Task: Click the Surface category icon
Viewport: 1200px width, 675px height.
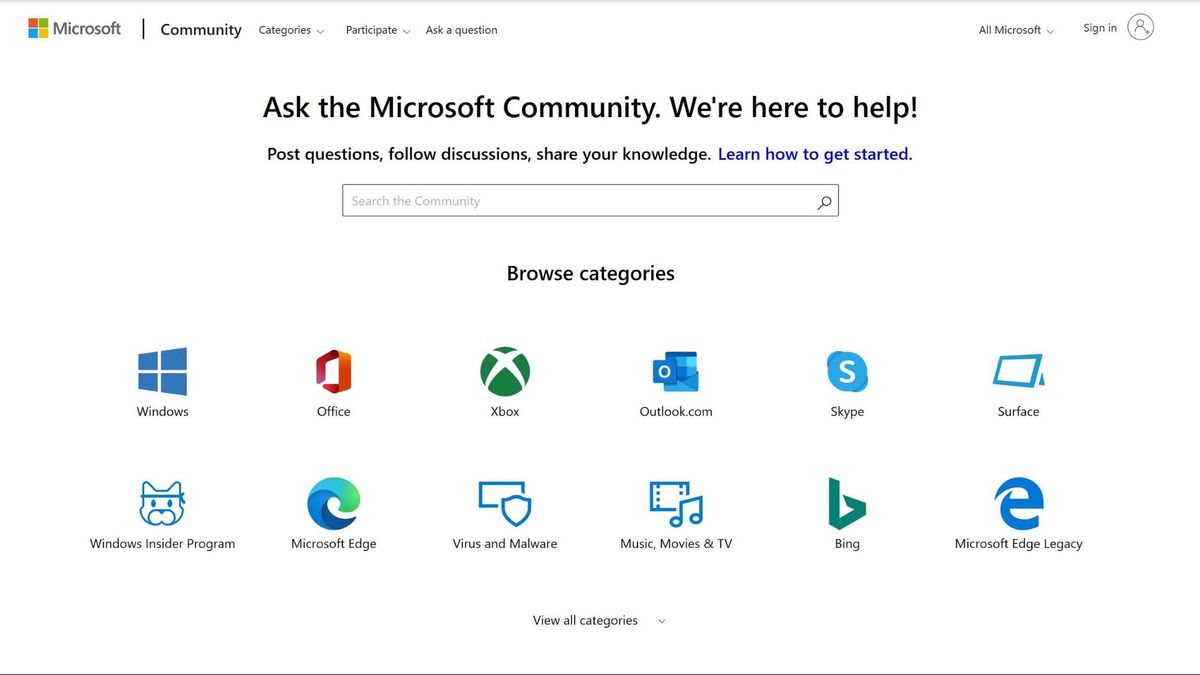Action: pyautogui.click(x=1018, y=369)
